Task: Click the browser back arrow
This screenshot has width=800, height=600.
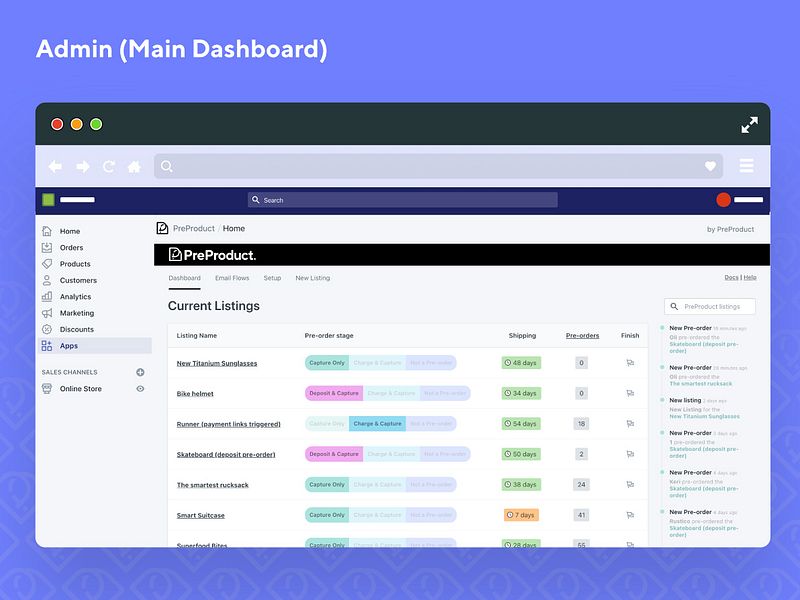Action: (x=55, y=166)
